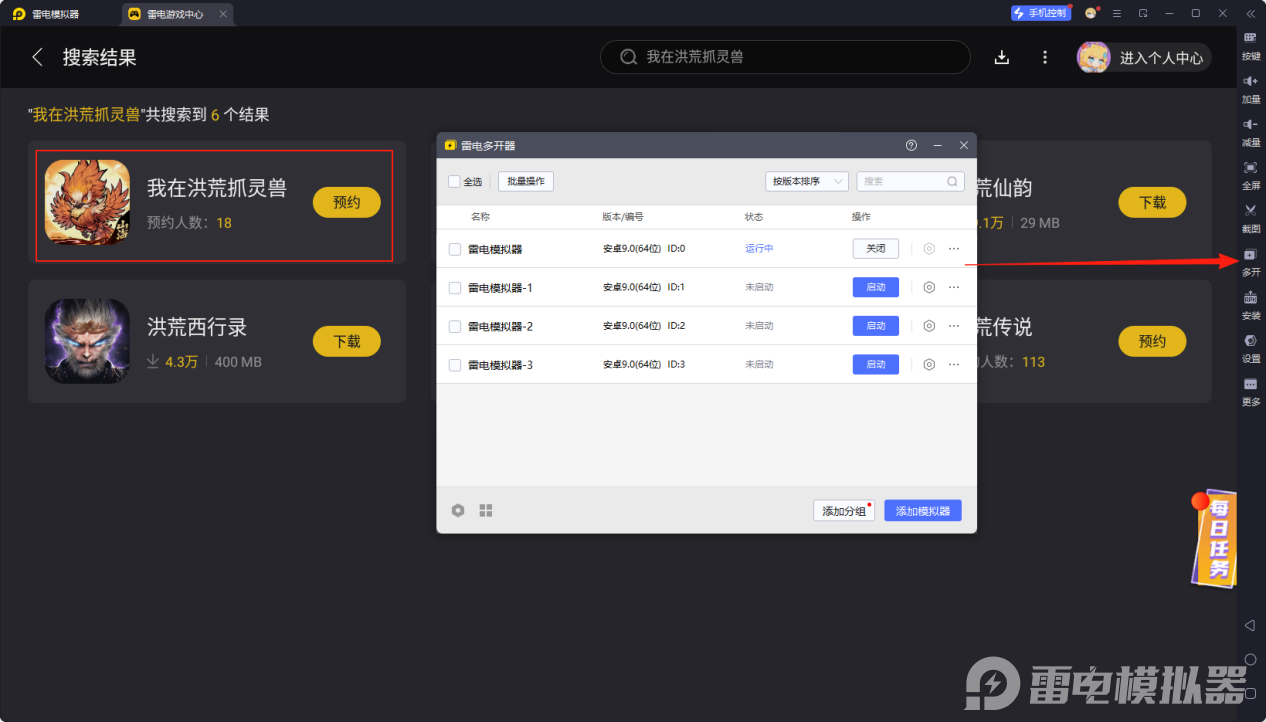Close the 雷电游戏中心 tab

[223, 14]
